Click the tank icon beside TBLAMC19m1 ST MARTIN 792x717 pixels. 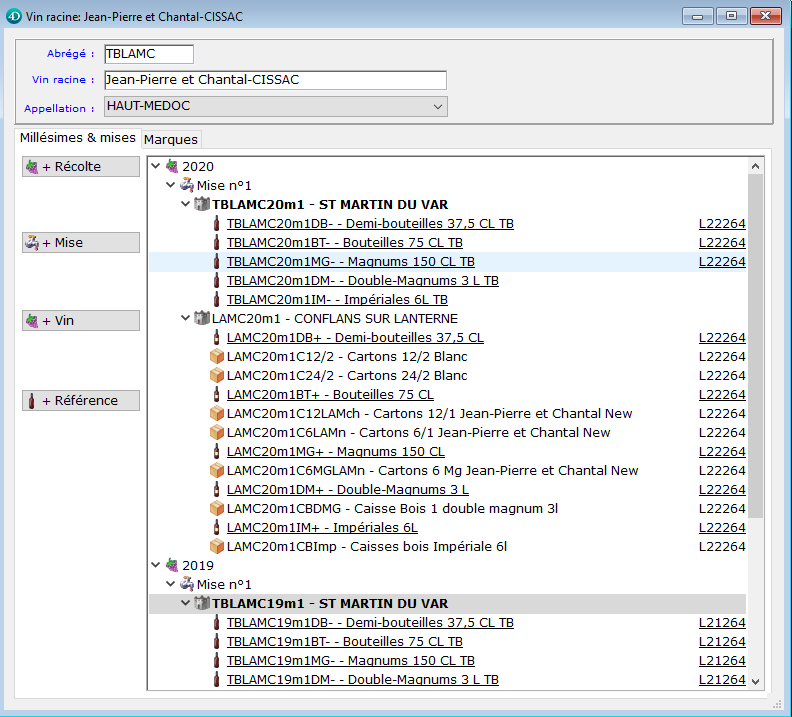click(201, 604)
